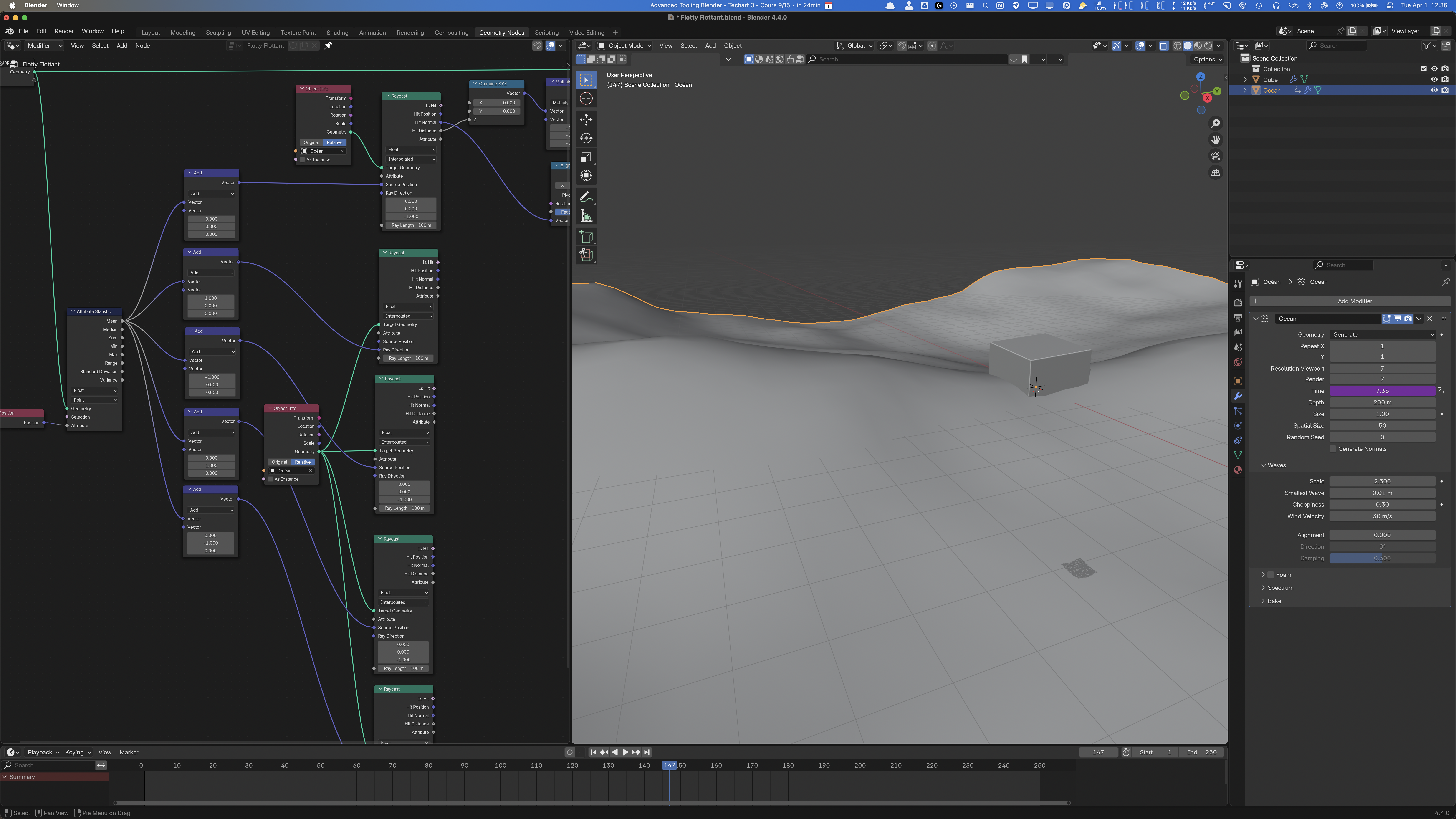This screenshot has width=1456, height=819.
Task: Toggle As Instance in upper Object Info node
Action: tap(302, 159)
